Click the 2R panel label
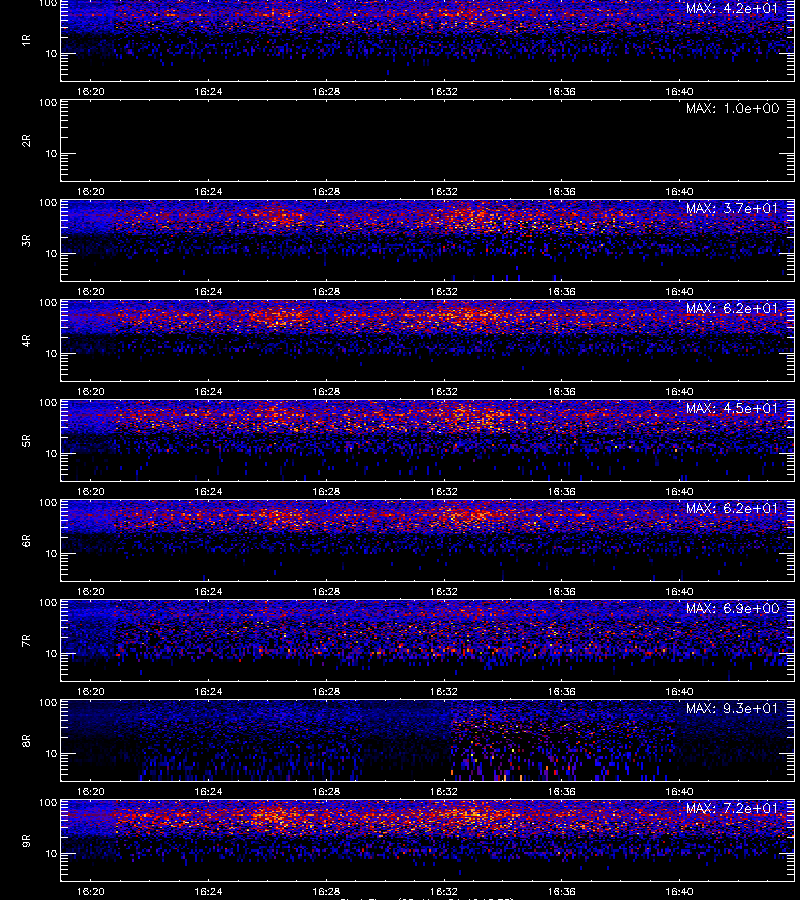 click(26, 141)
